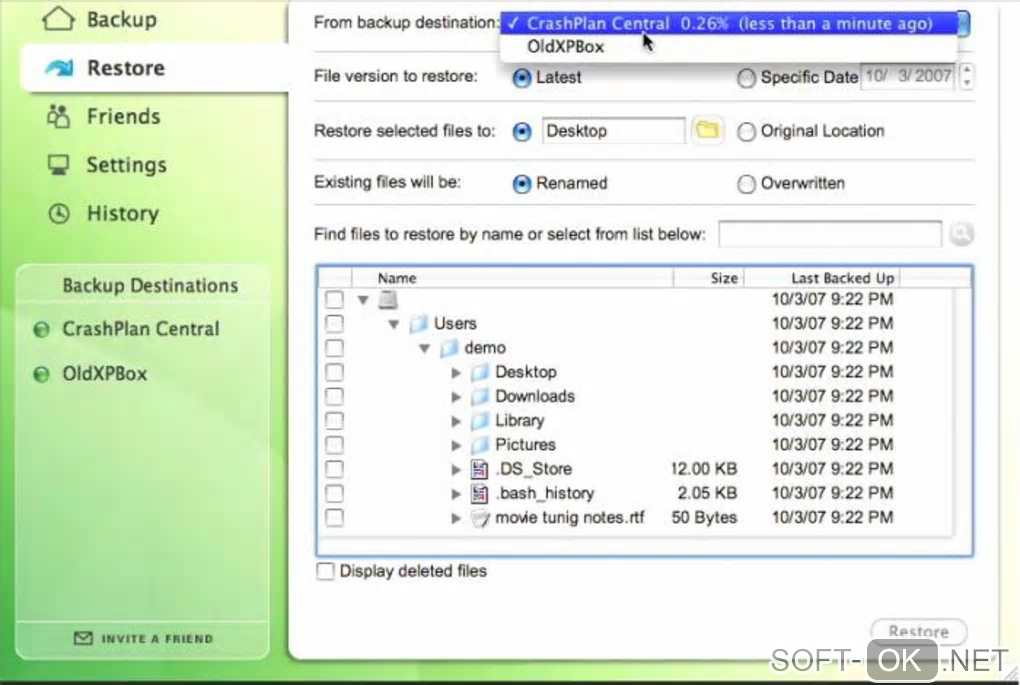Select the Latest file version radio
Screen dimensions: 1020x685
click(x=522, y=78)
